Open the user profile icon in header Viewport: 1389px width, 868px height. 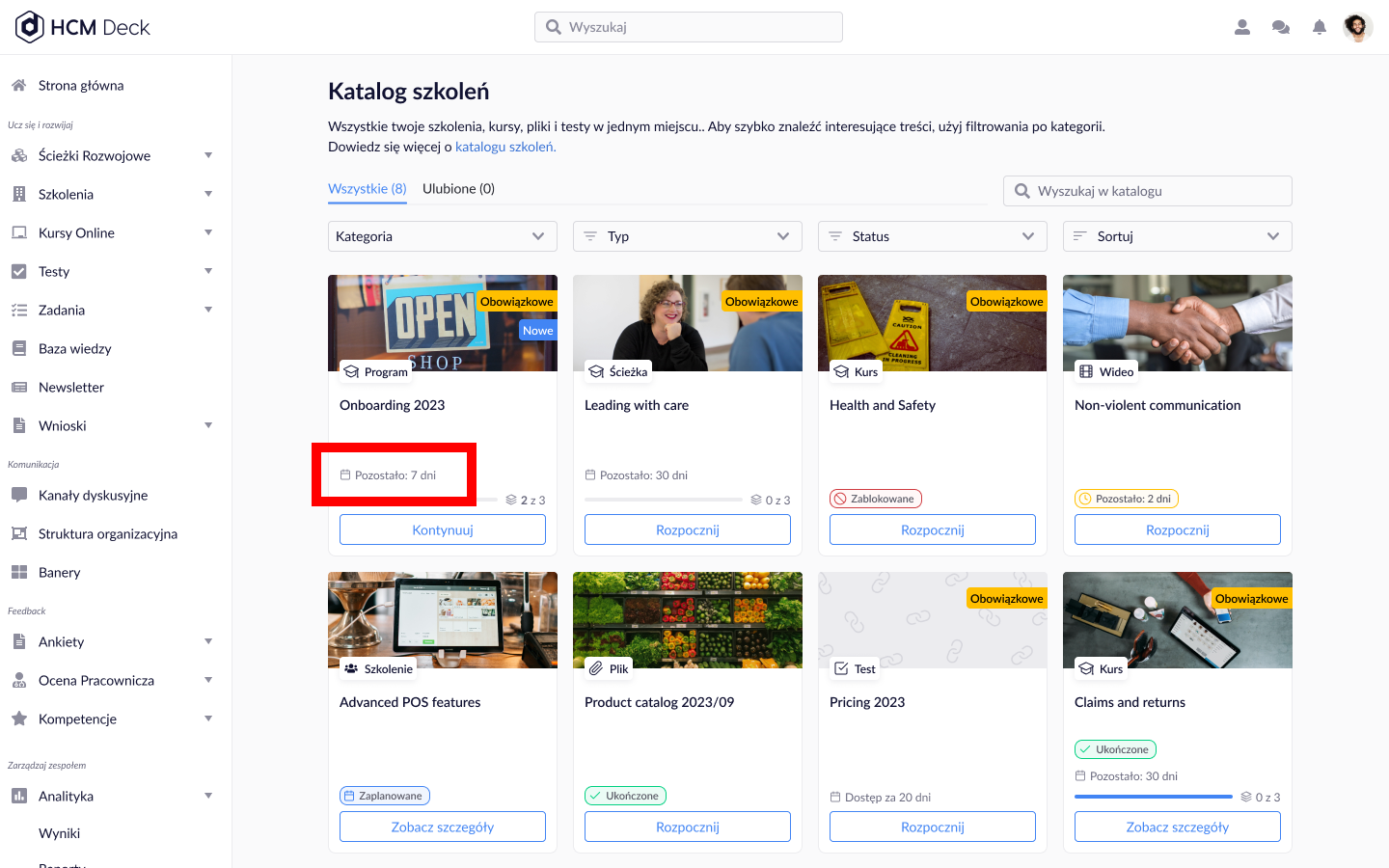tap(1242, 27)
